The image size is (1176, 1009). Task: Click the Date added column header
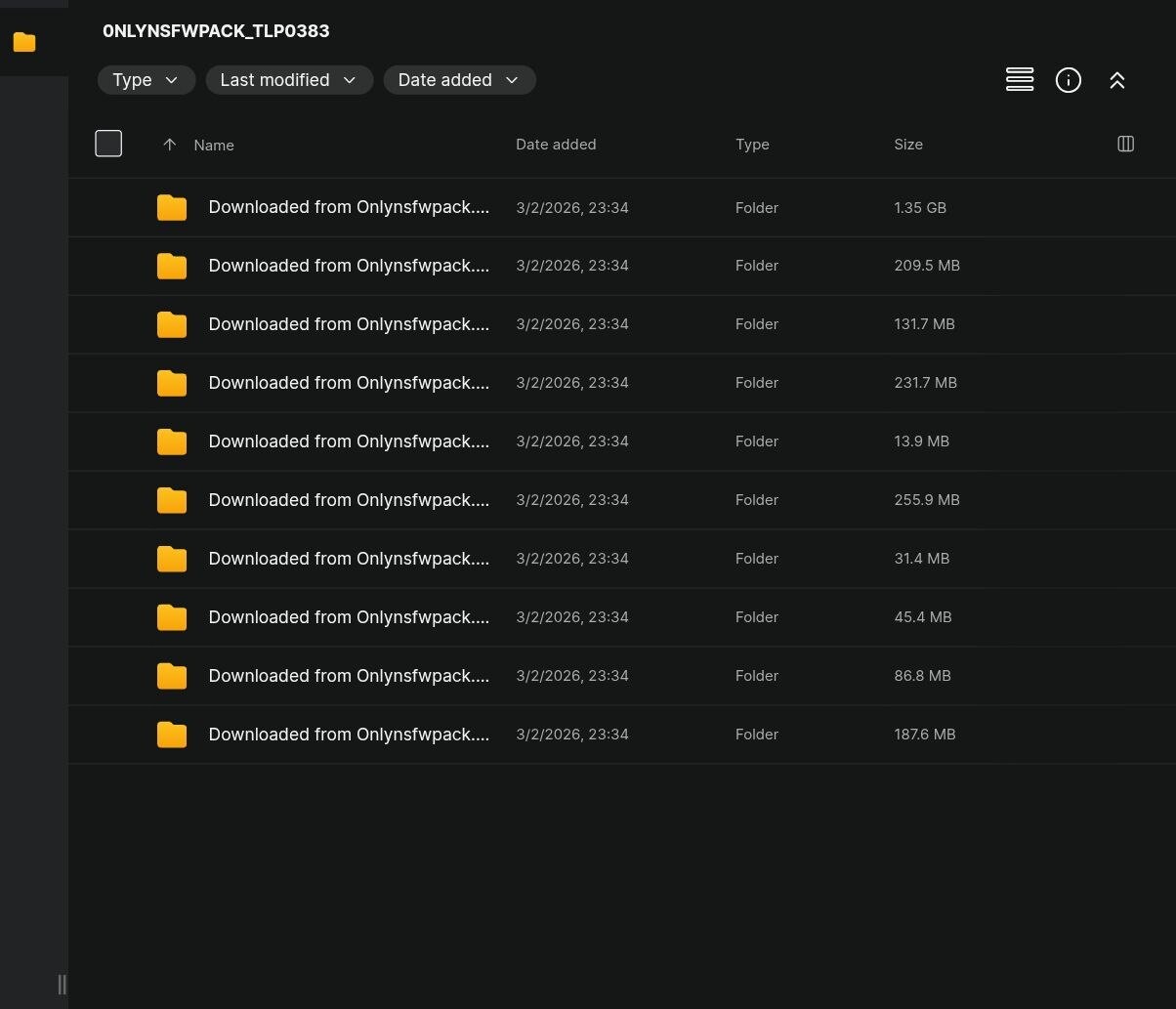(555, 144)
